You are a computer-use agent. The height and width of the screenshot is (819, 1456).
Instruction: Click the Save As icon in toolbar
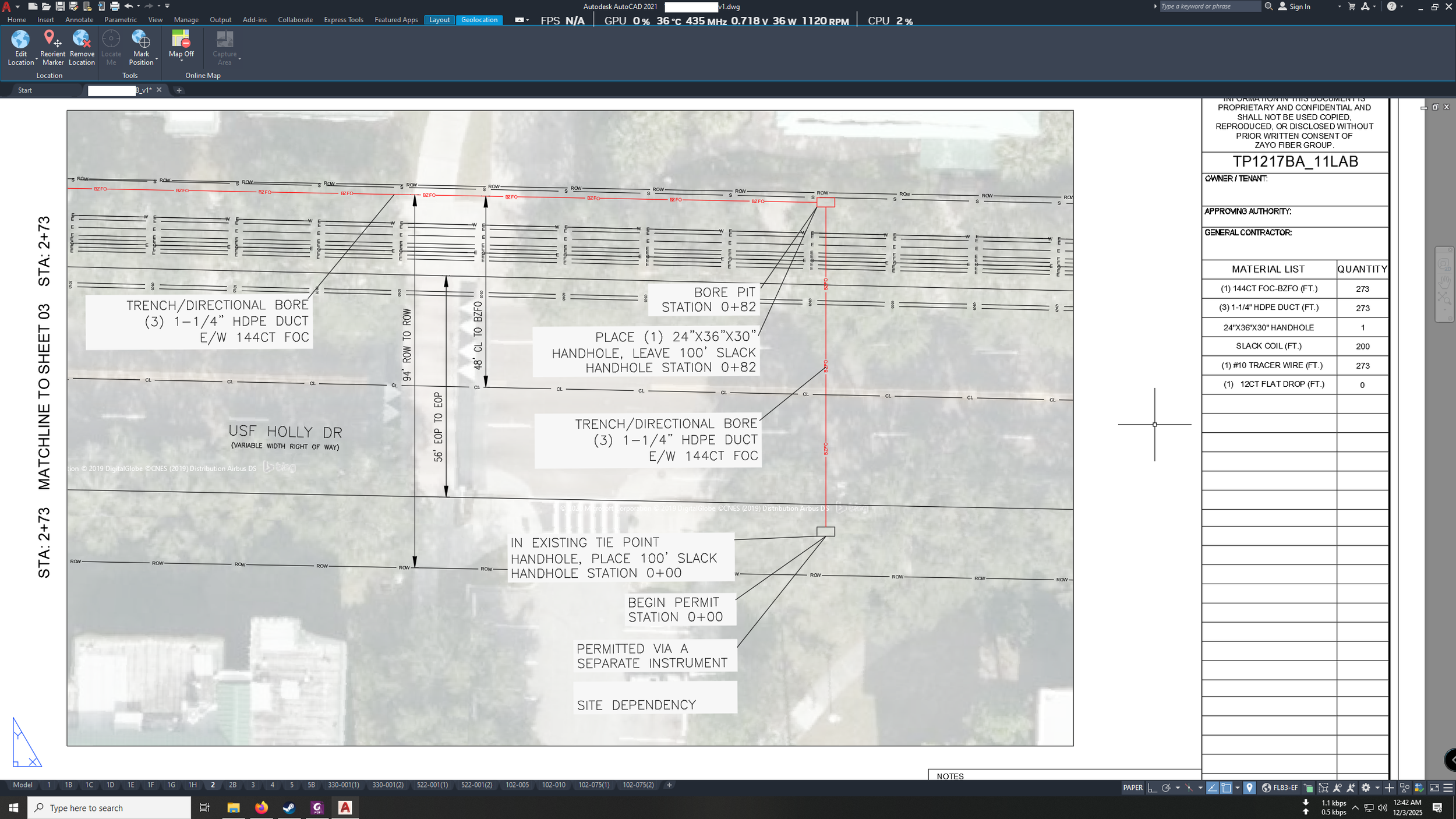pos(73,6)
